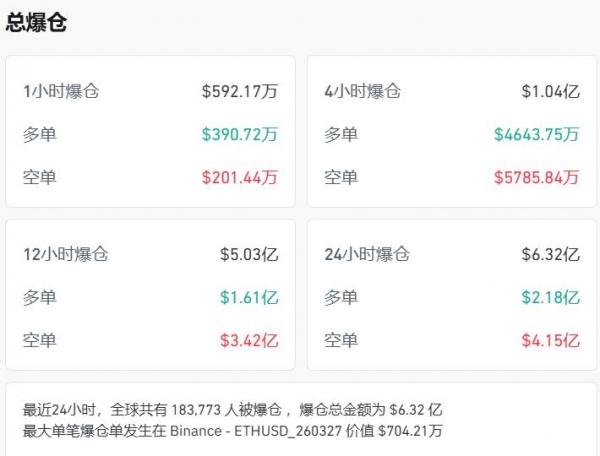Click the 总爆仓 section heading
This screenshot has height=456, width=600.
pyautogui.click(x=37, y=23)
